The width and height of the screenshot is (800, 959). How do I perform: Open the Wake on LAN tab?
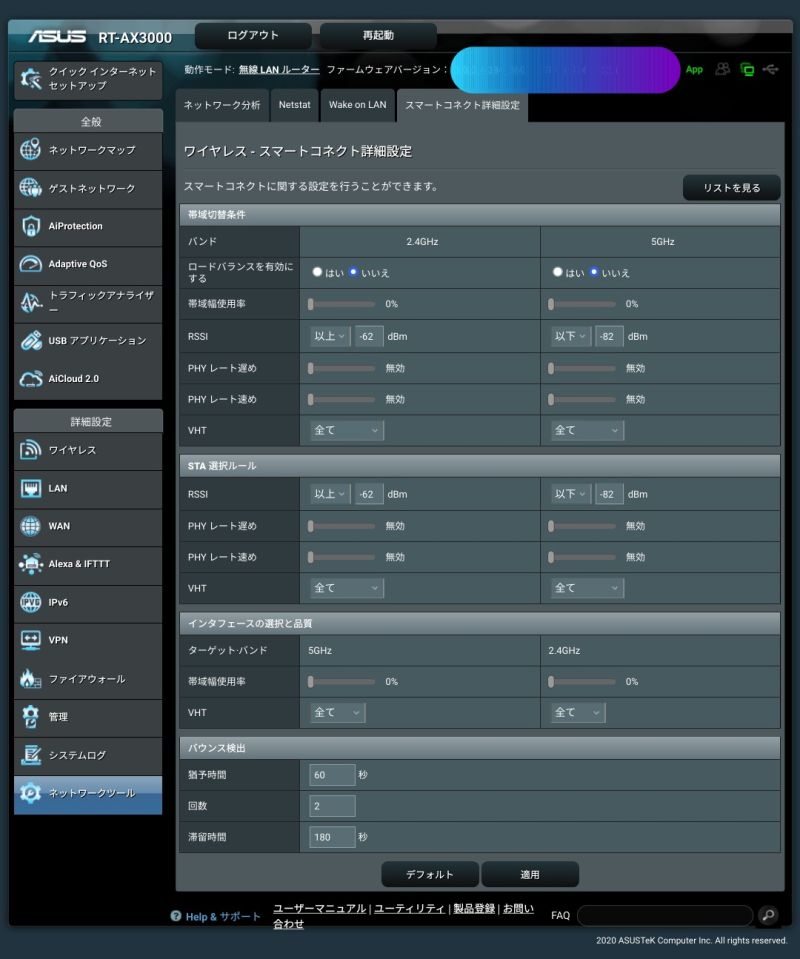pos(357,104)
